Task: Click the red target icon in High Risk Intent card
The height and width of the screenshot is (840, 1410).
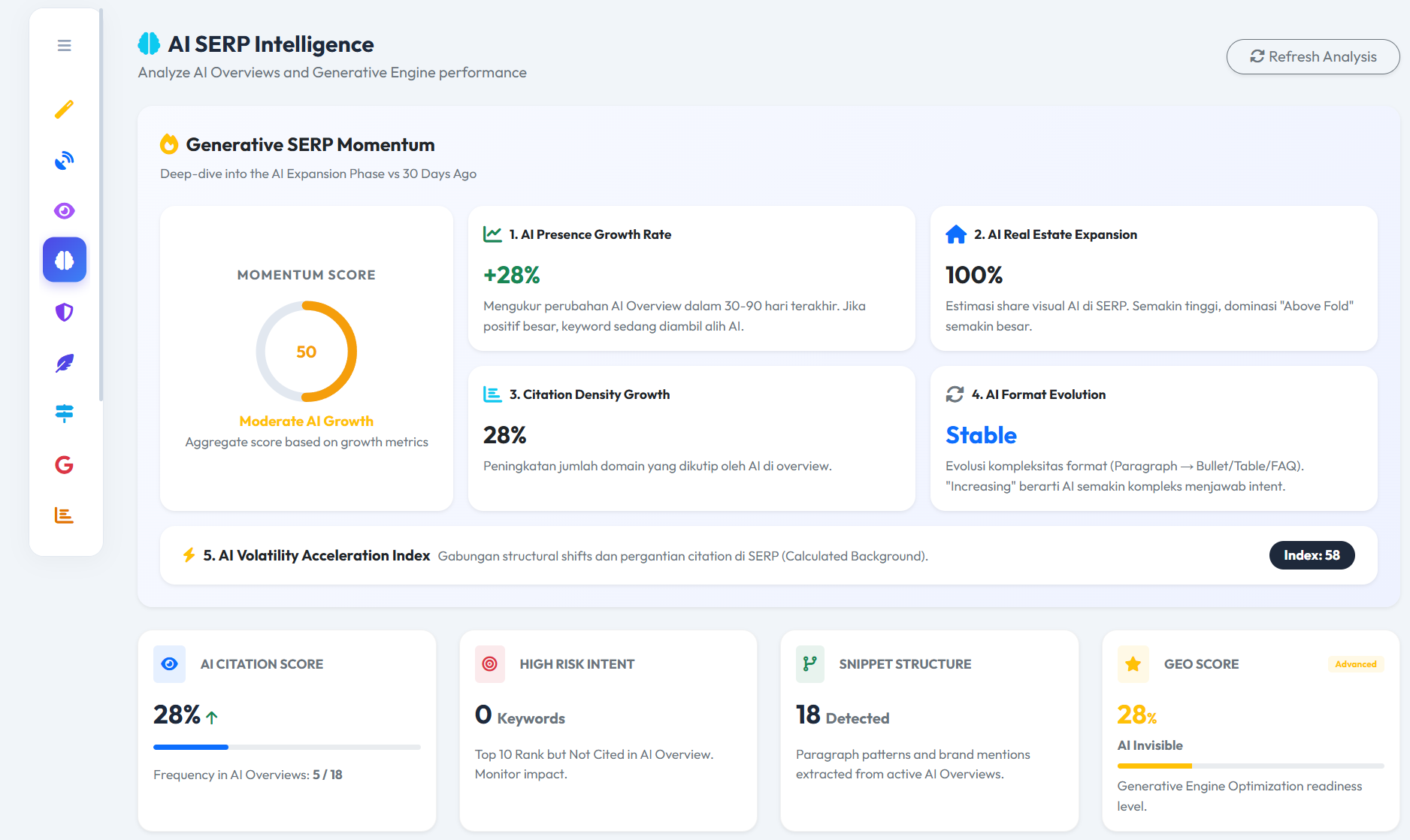Action: point(489,664)
